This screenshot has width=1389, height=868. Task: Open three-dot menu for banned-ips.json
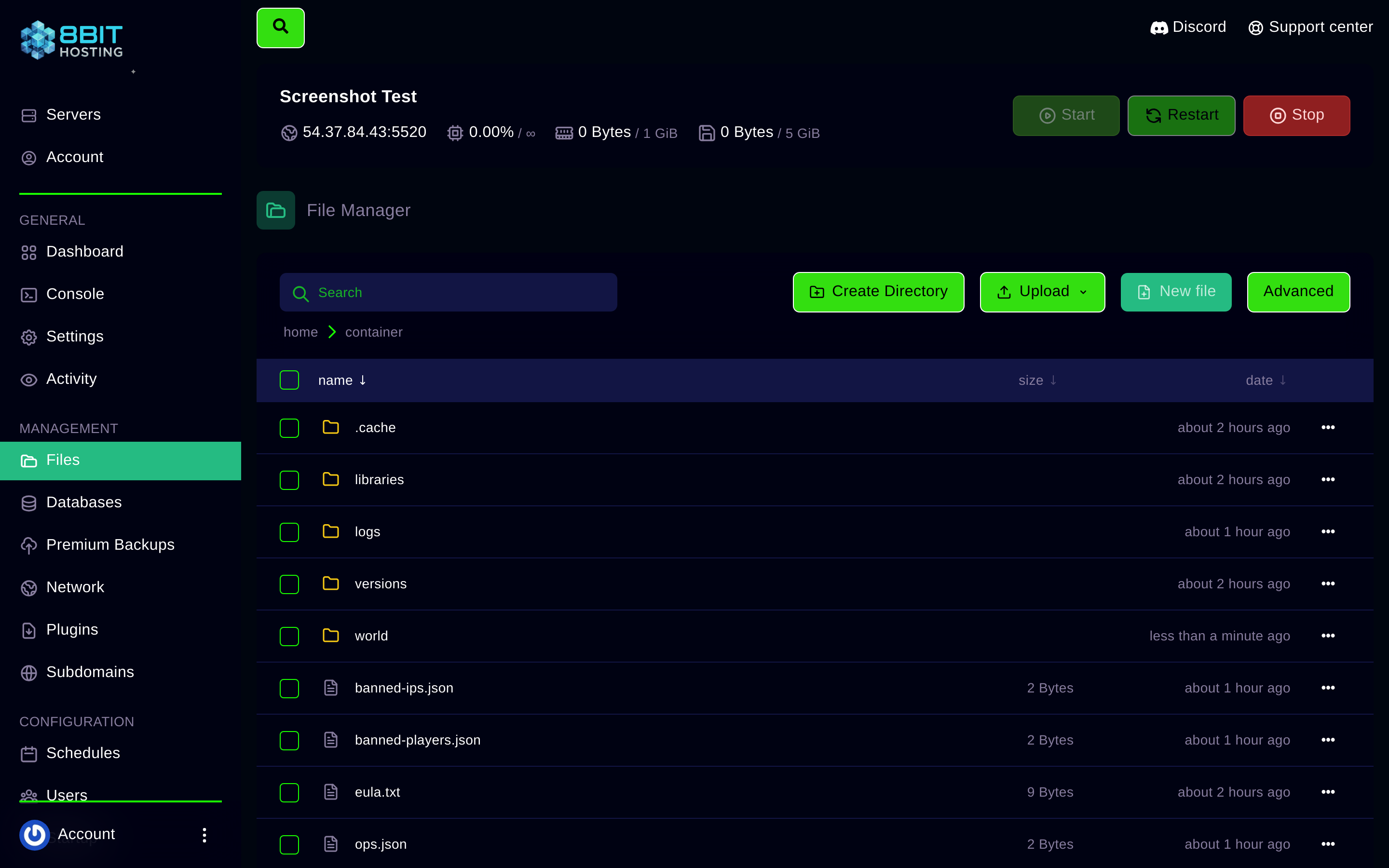[1328, 688]
